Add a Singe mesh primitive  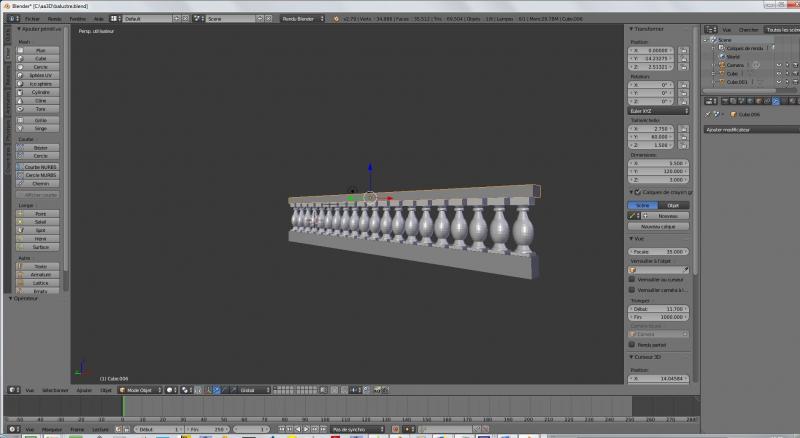tap(40, 128)
